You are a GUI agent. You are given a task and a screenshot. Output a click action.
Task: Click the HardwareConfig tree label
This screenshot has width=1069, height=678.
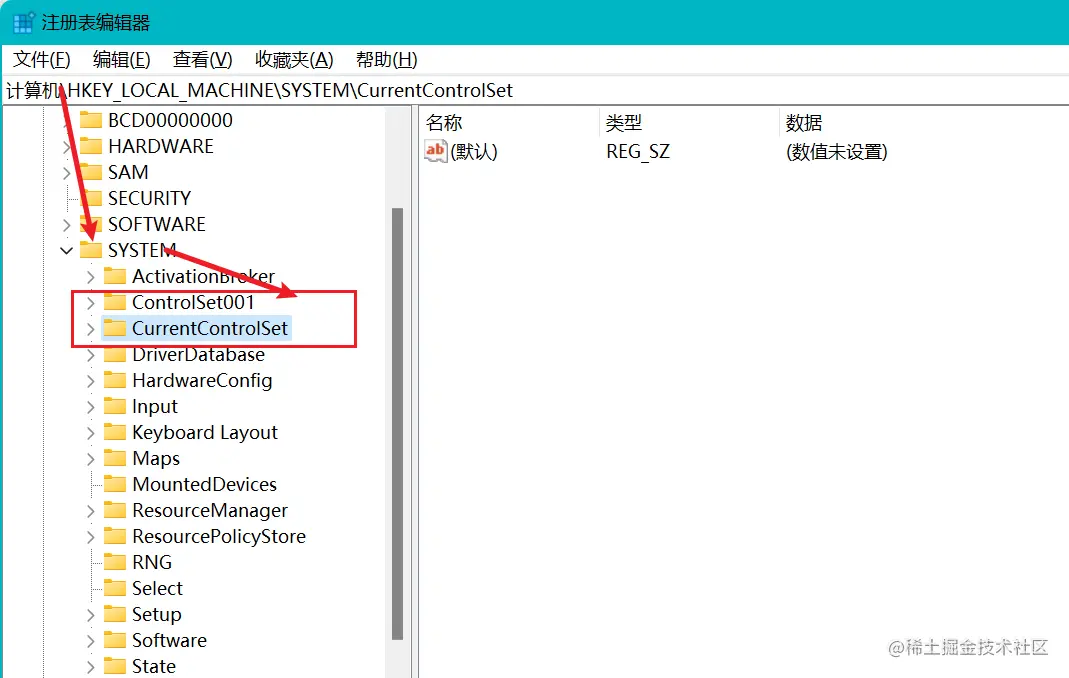202,380
